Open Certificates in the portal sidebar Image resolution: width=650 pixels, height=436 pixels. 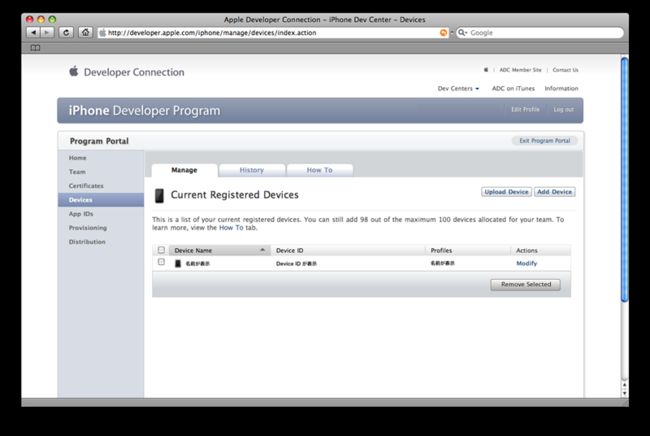tap(86, 186)
